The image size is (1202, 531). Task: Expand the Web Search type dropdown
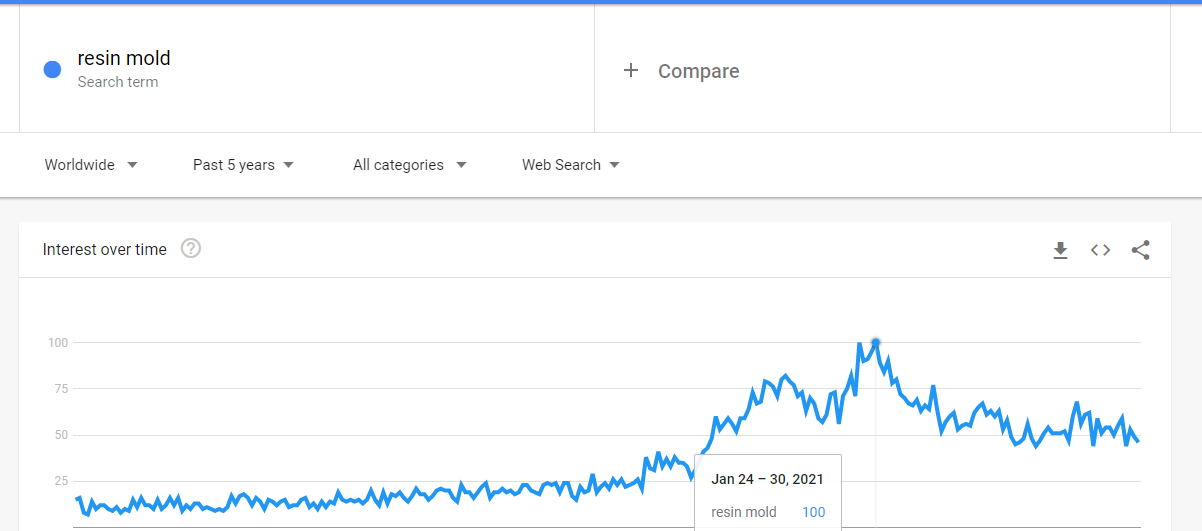(x=570, y=165)
